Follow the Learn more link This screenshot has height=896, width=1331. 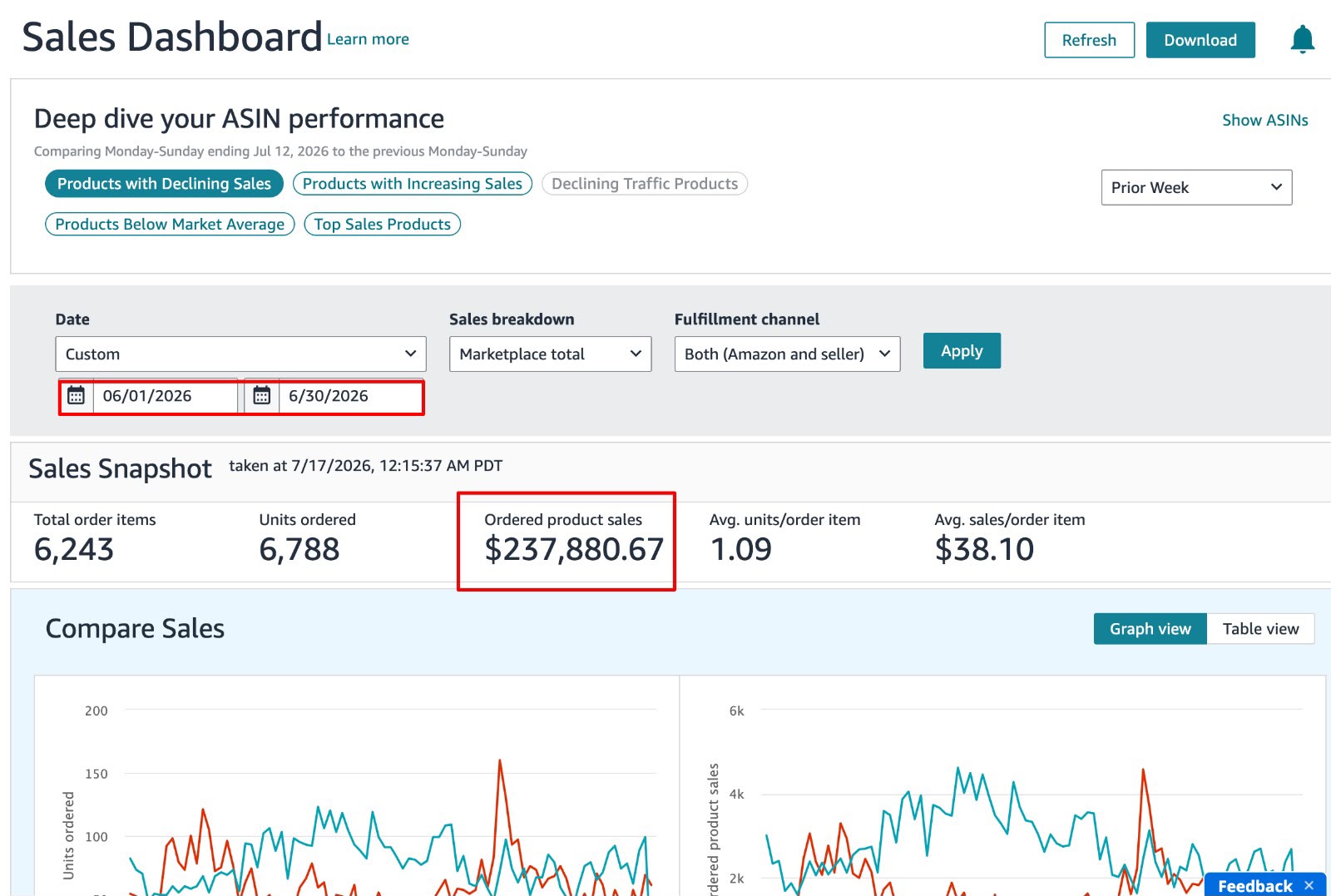368,39
